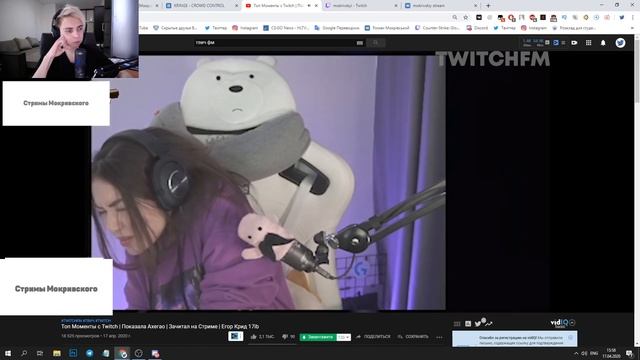
Task: Bookmark this page with the star icon
Action: (466, 18)
